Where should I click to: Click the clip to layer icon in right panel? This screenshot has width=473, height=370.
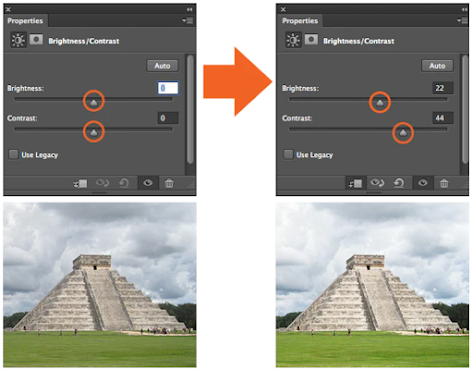[x=355, y=183]
